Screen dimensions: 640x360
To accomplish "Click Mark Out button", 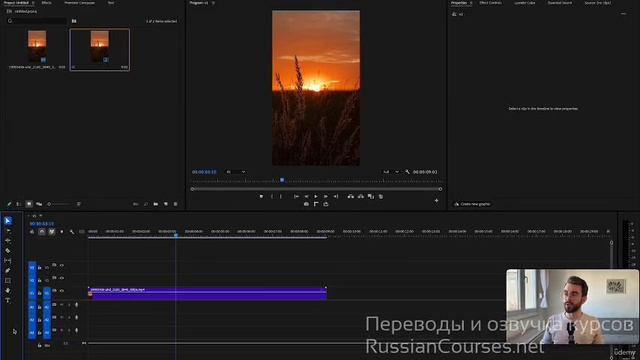I will pos(281,196).
